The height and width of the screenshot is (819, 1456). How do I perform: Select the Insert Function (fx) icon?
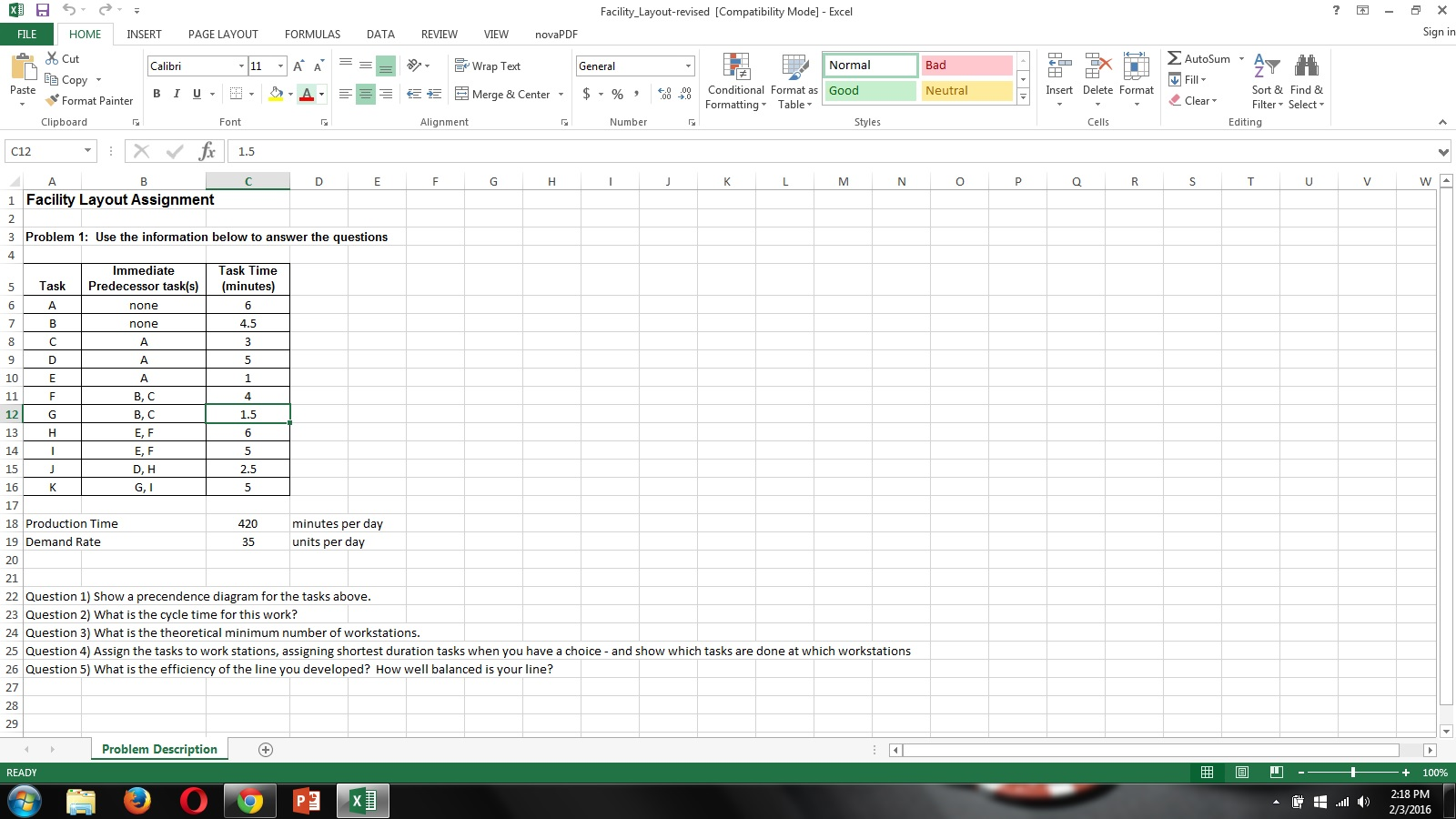pyautogui.click(x=205, y=151)
